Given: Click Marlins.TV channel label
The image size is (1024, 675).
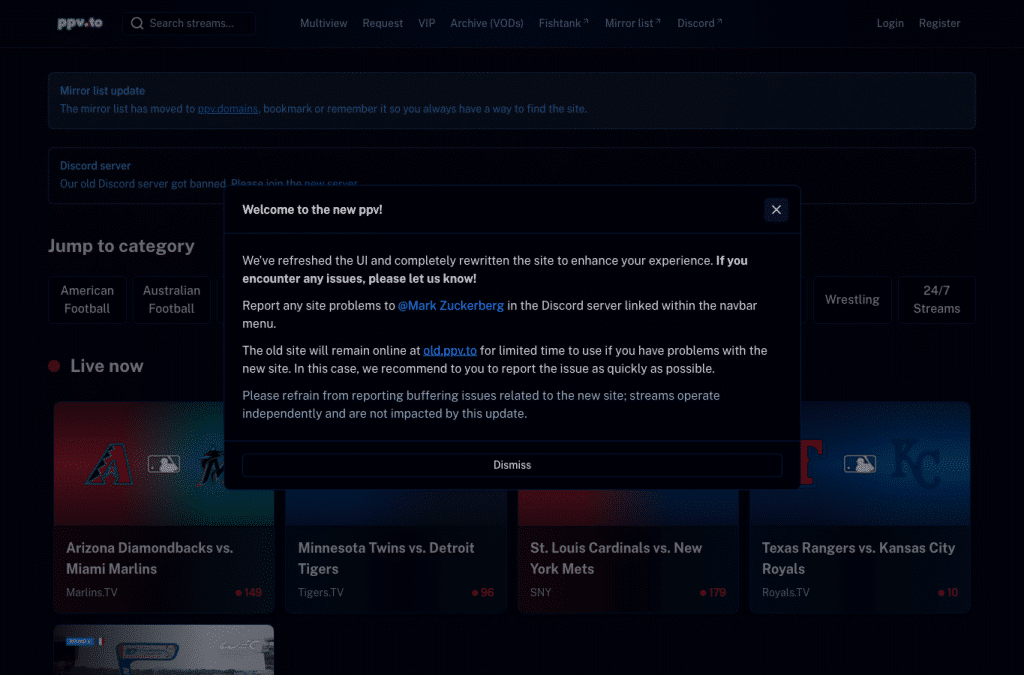Looking at the screenshot, I should pos(92,593).
